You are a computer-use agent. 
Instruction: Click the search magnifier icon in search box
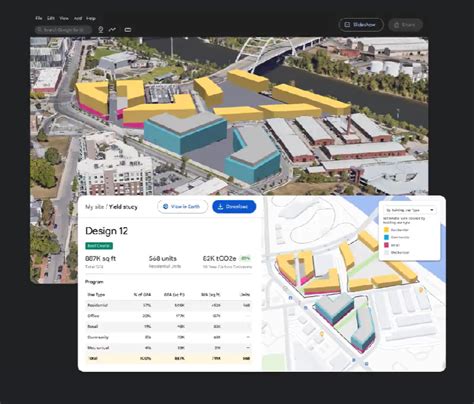point(40,30)
